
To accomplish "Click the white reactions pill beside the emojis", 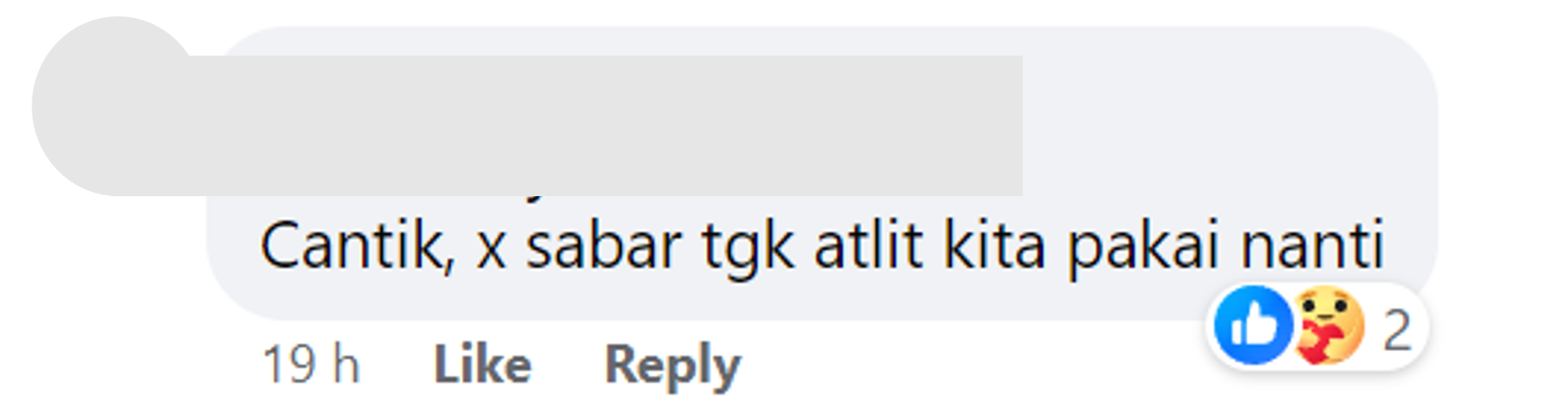I will pos(1319,327).
